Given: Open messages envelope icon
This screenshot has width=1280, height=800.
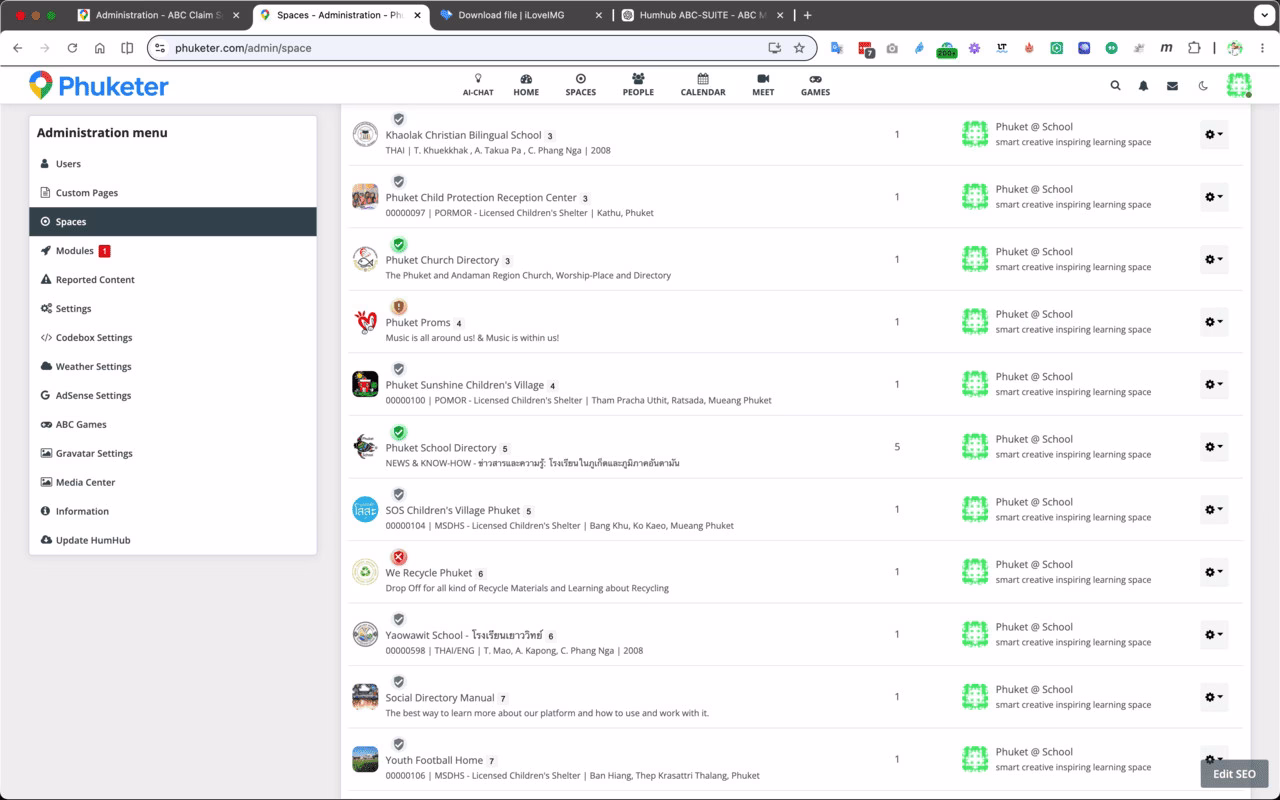Looking at the screenshot, I should [1172, 86].
